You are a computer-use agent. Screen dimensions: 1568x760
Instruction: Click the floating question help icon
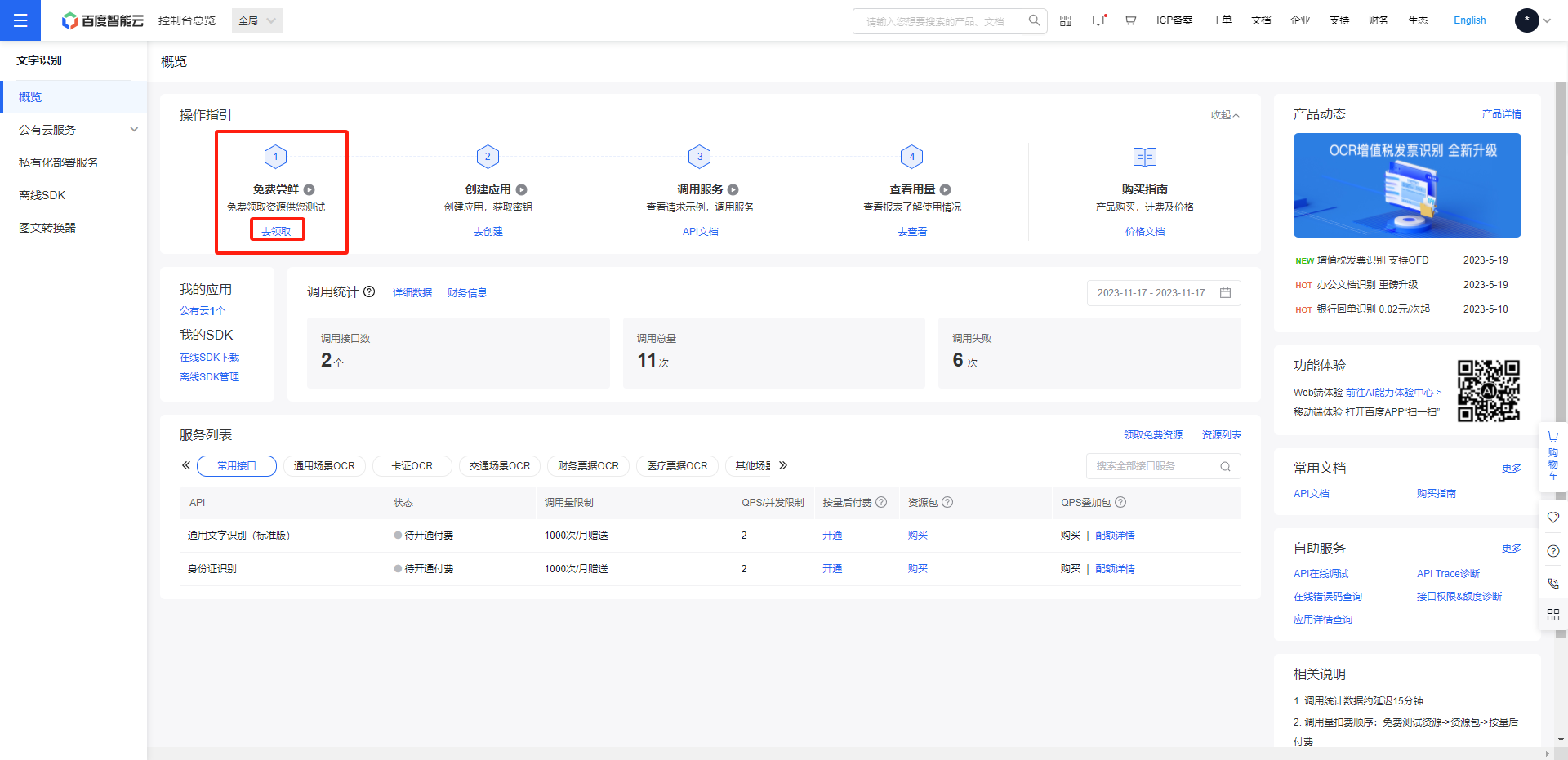point(1553,551)
